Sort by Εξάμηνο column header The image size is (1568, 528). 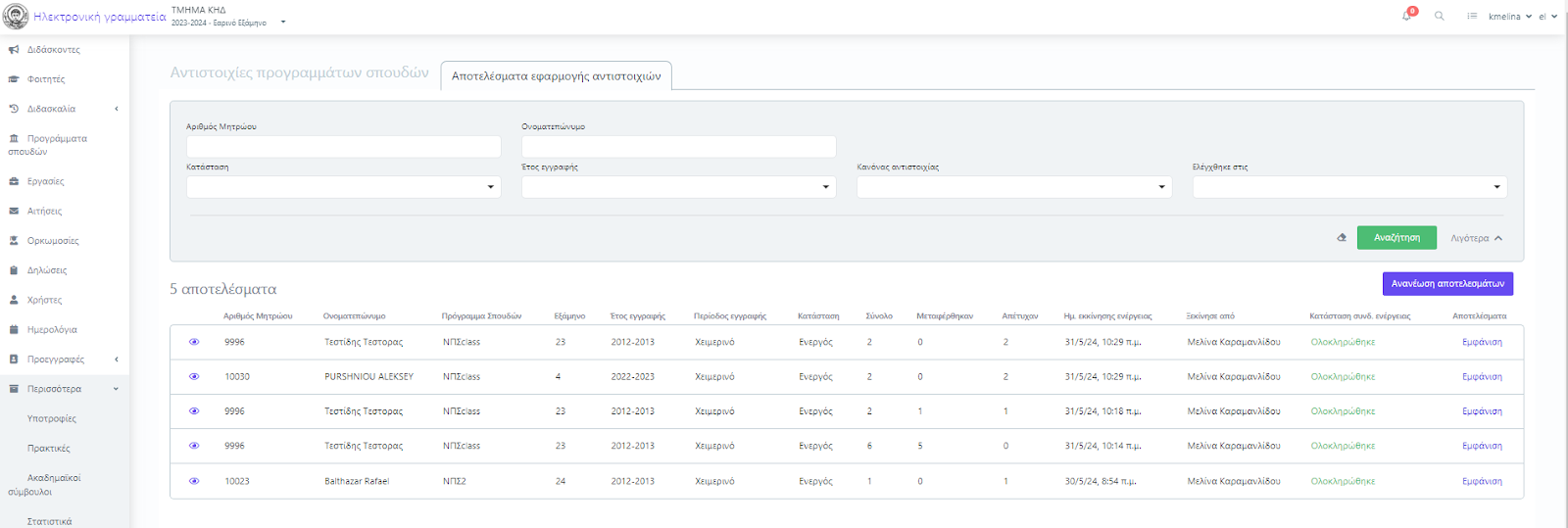569,315
